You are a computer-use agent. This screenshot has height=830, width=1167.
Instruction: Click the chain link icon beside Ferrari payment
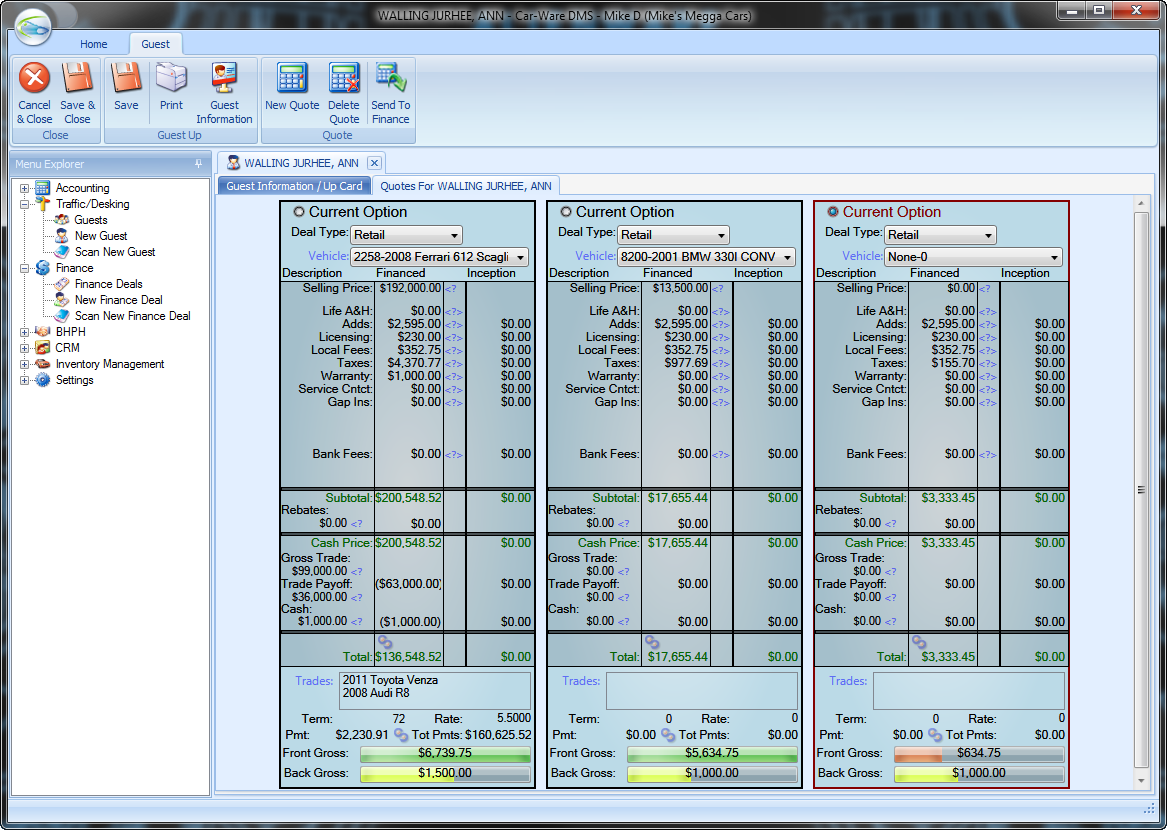(401, 735)
